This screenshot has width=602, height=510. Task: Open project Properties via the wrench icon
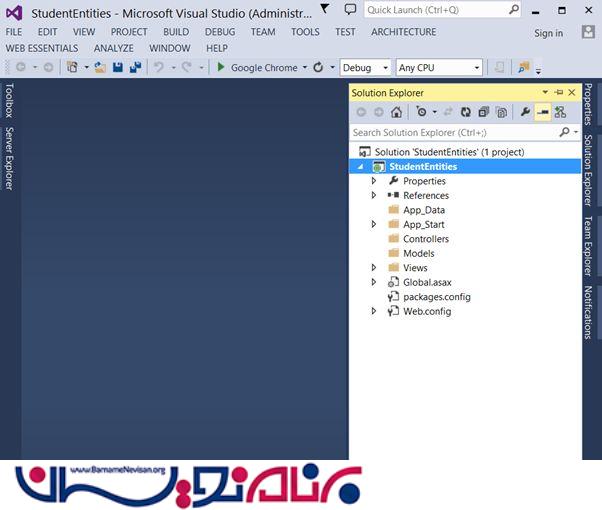(x=524, y=112)
